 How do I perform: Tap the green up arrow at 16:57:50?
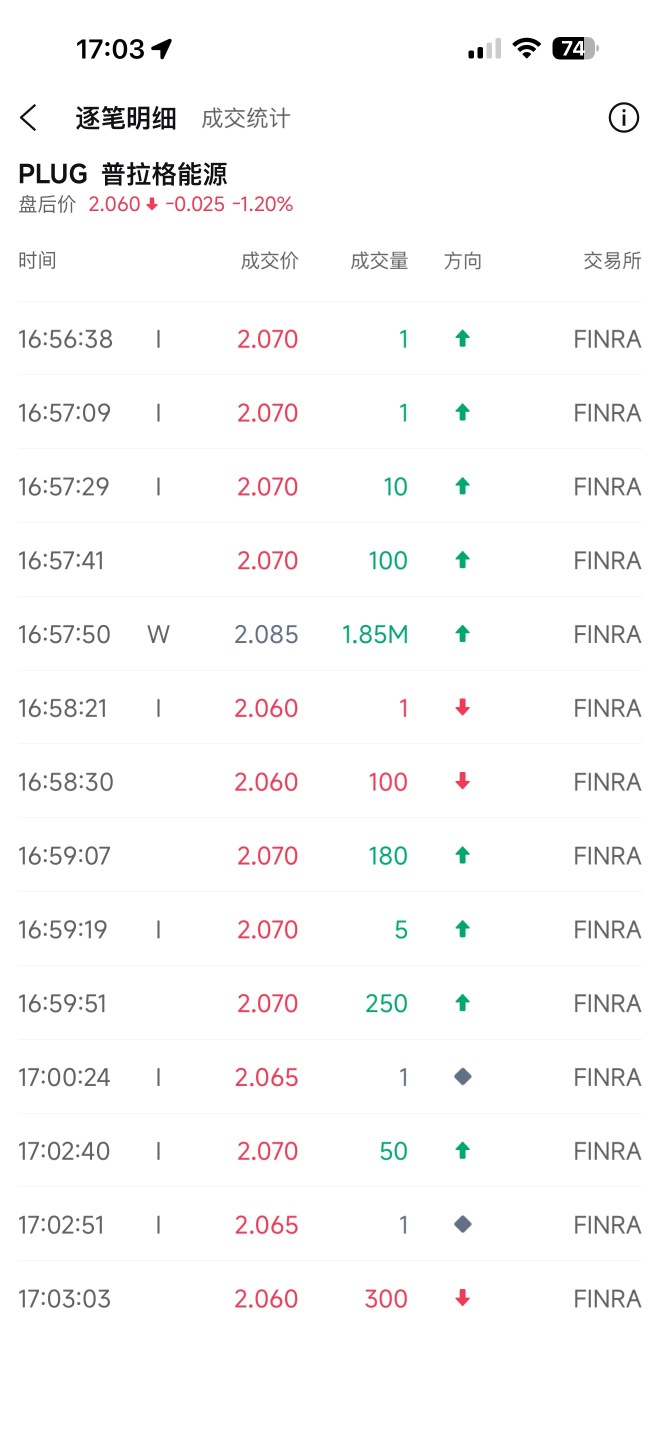click(x=462, y=634)
